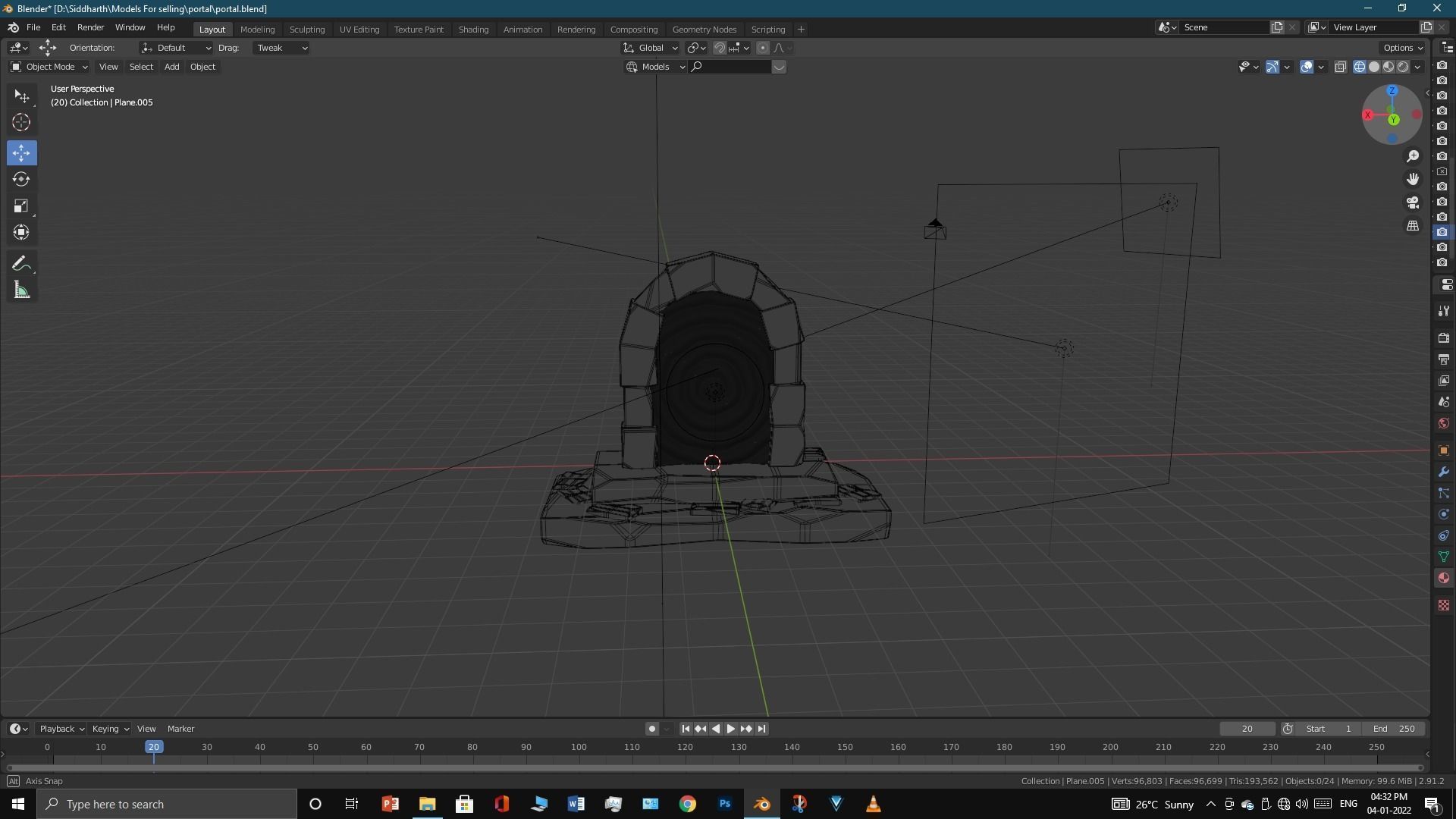Open the pivot point dropdown
The image size is (1456, 819).
point(697,48)
